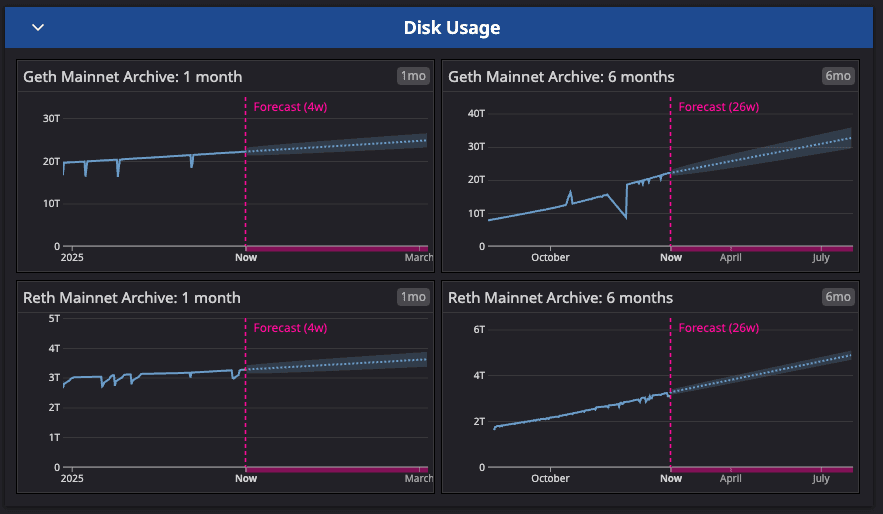Open the Geth Mainnet Archive: 1 month panel title
883x514 pixels.
[x=132, y=77]
